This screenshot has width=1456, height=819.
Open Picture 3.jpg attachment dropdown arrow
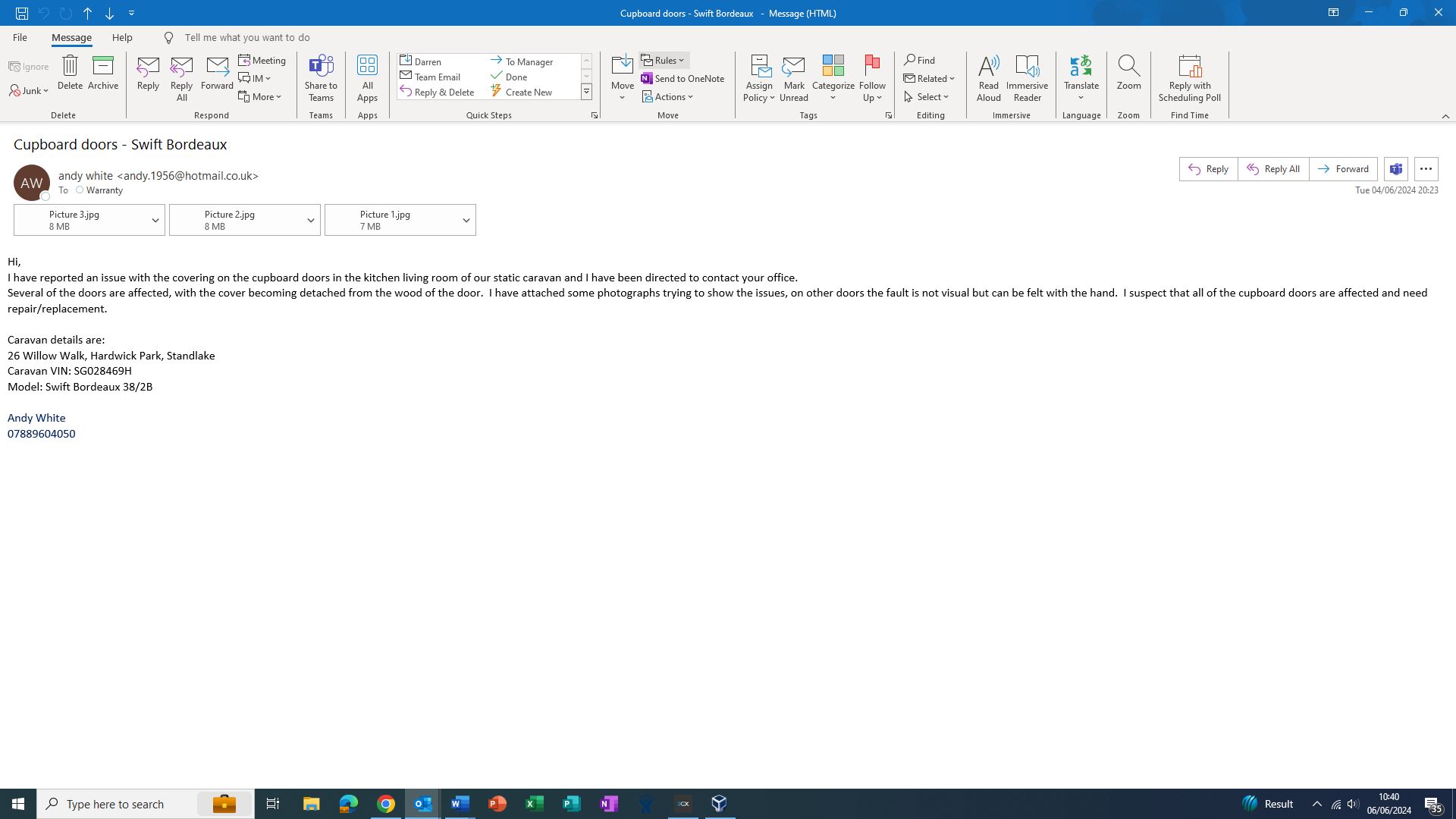[155, 221]
